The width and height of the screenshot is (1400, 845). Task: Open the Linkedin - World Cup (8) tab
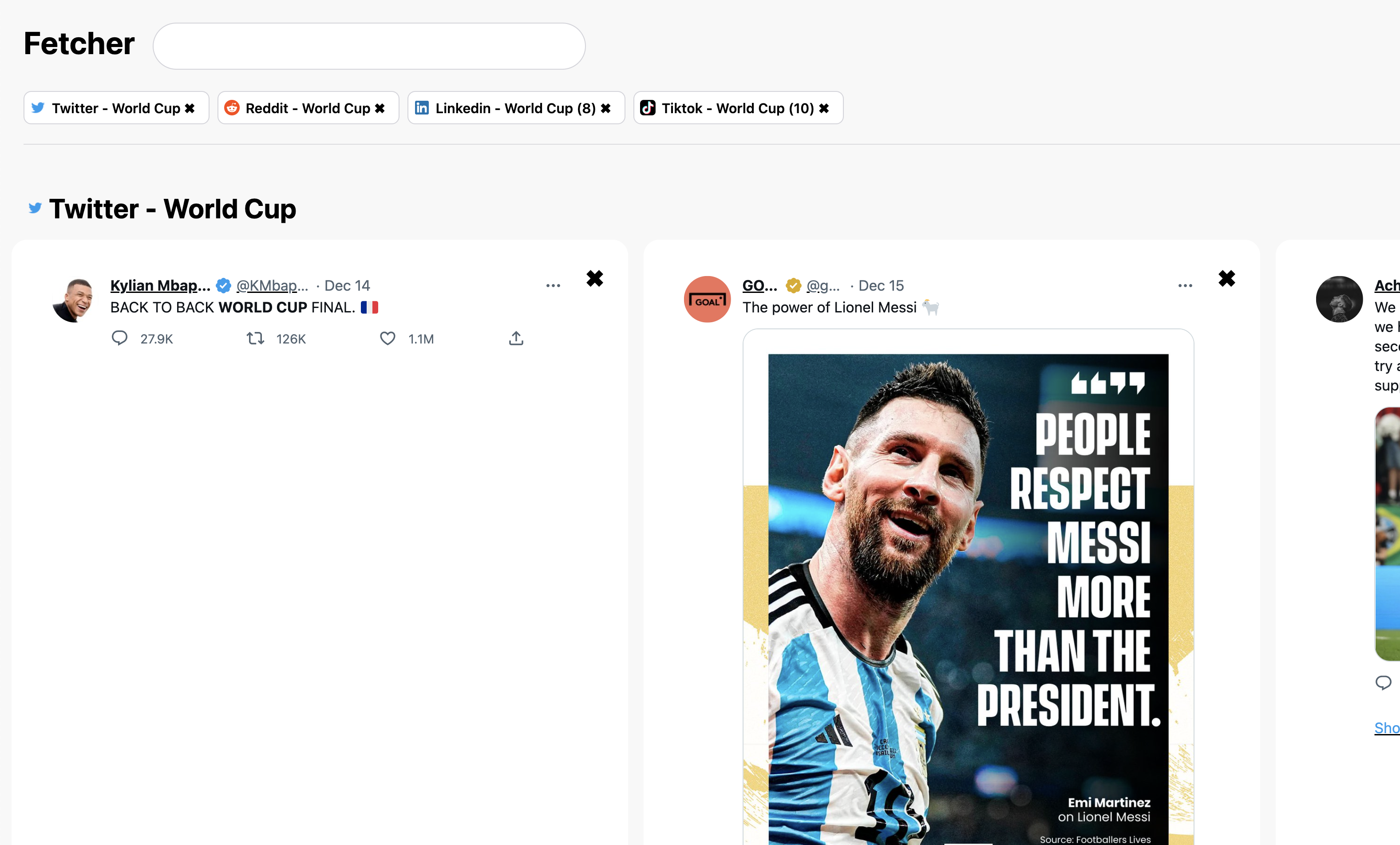(515, 108)
